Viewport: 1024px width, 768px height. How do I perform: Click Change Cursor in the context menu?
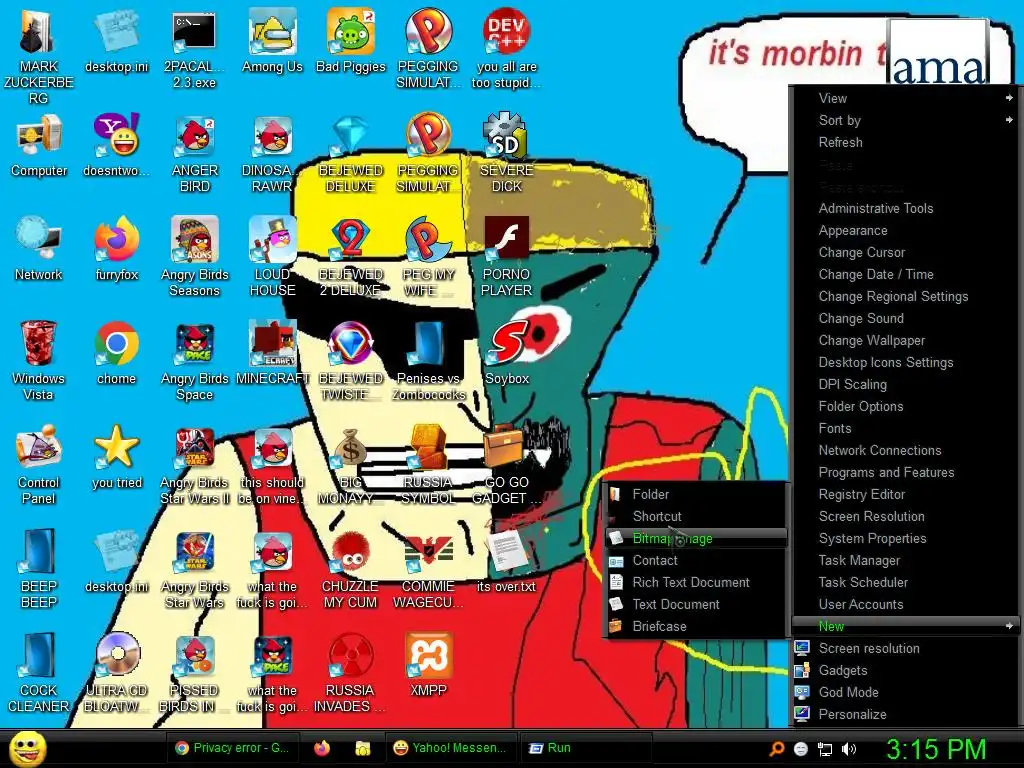904,252
